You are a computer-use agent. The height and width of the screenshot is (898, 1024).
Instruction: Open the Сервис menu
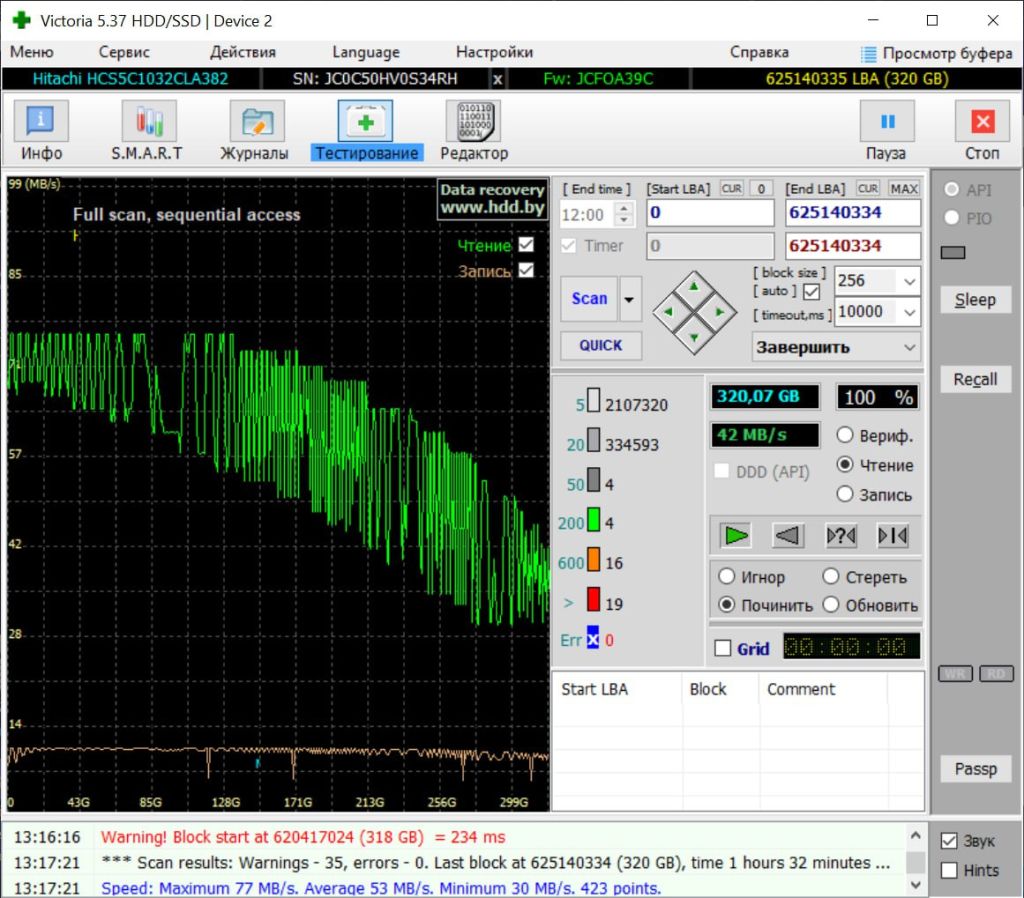click(x=124, y=52)
